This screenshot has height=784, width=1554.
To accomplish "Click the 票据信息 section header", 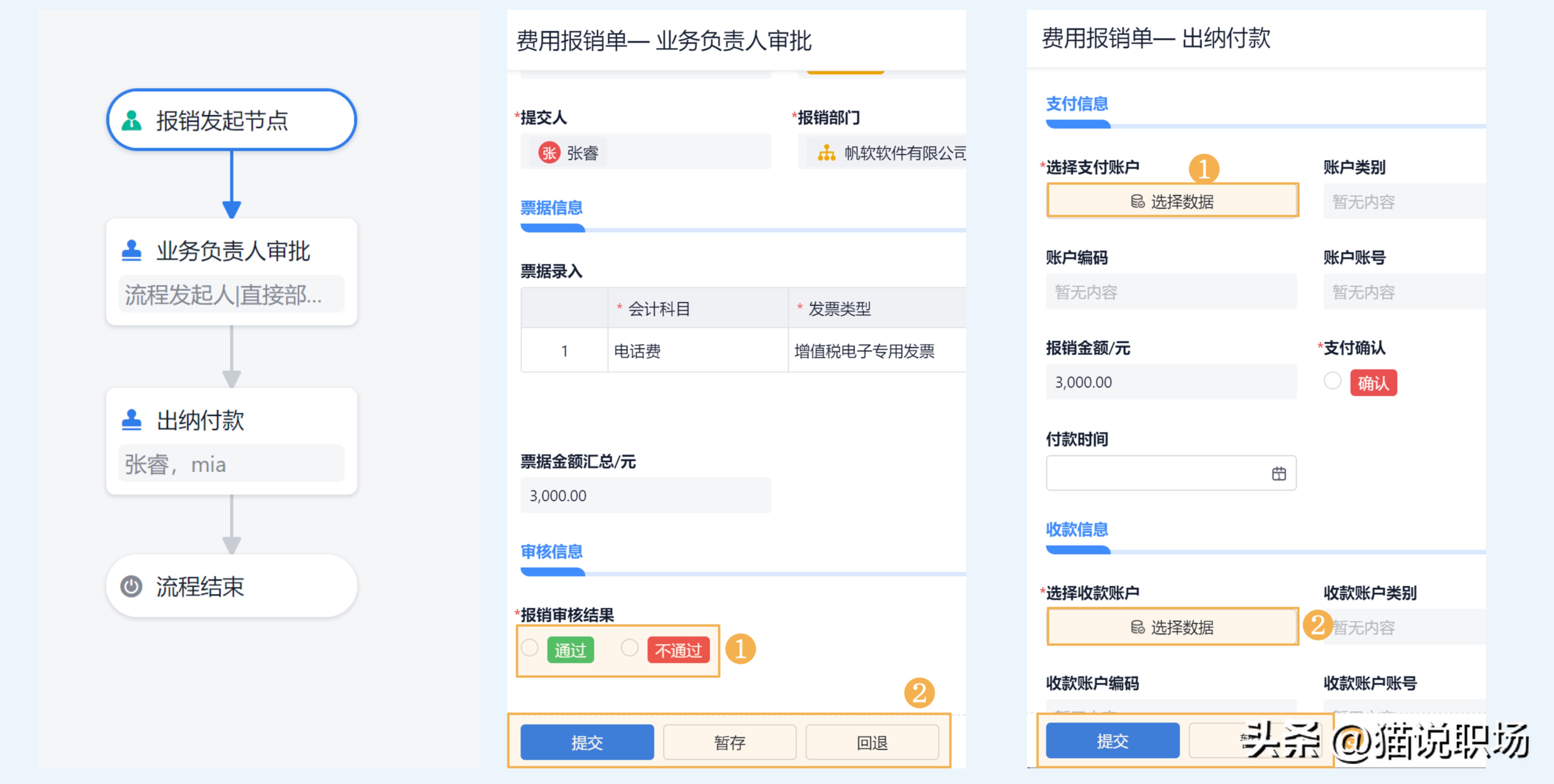I will point(551,208).
